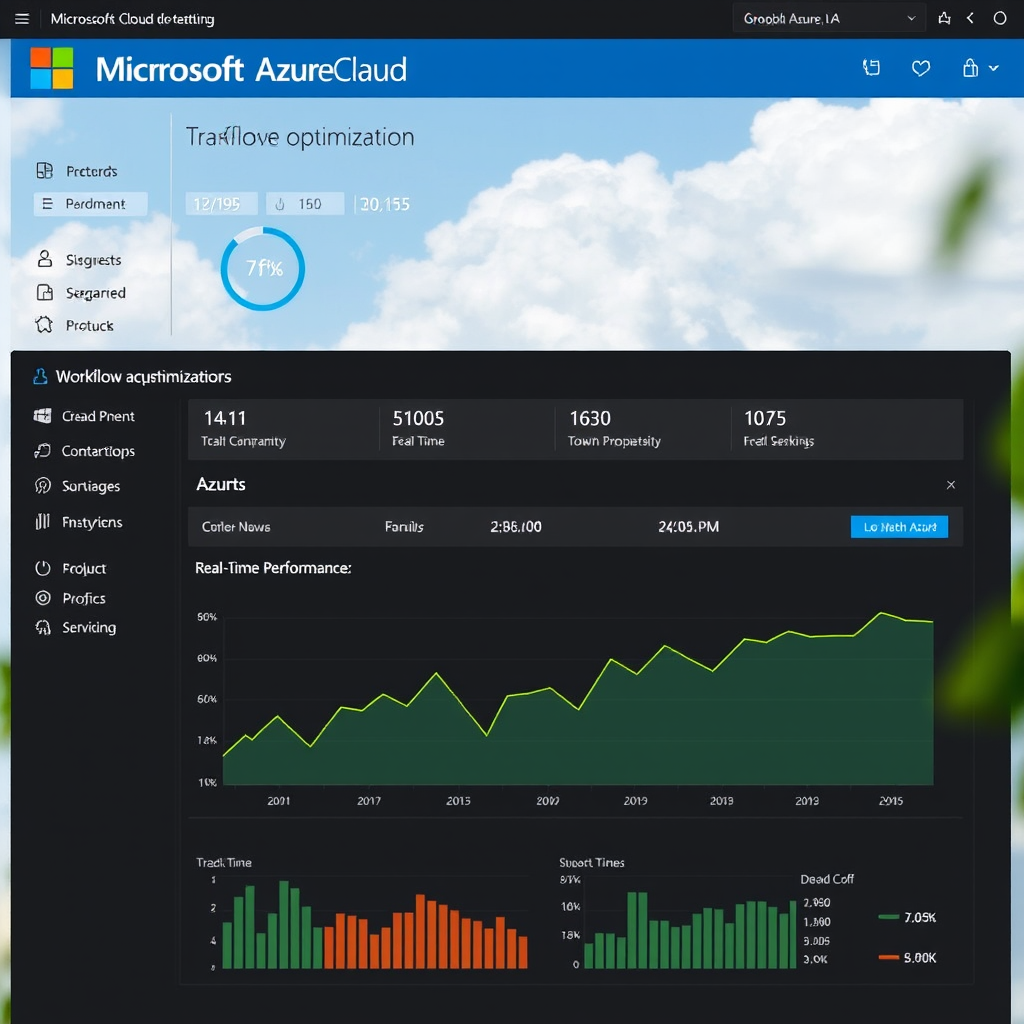The width and height of the screenshot is (1024, 1024).
Task: Click the Microsoft four-color logo
Action: coord(52,68)
